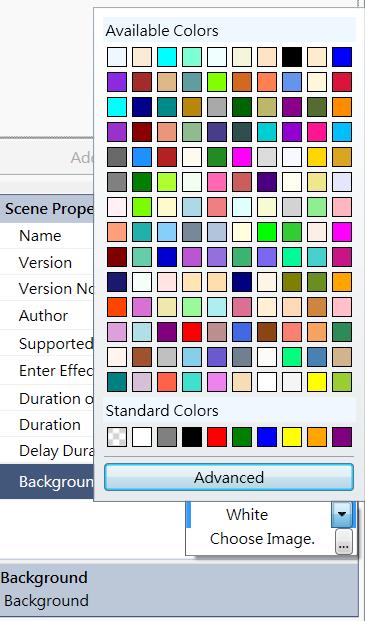
Task: Click the Choose Image. field
Action: 262,539
